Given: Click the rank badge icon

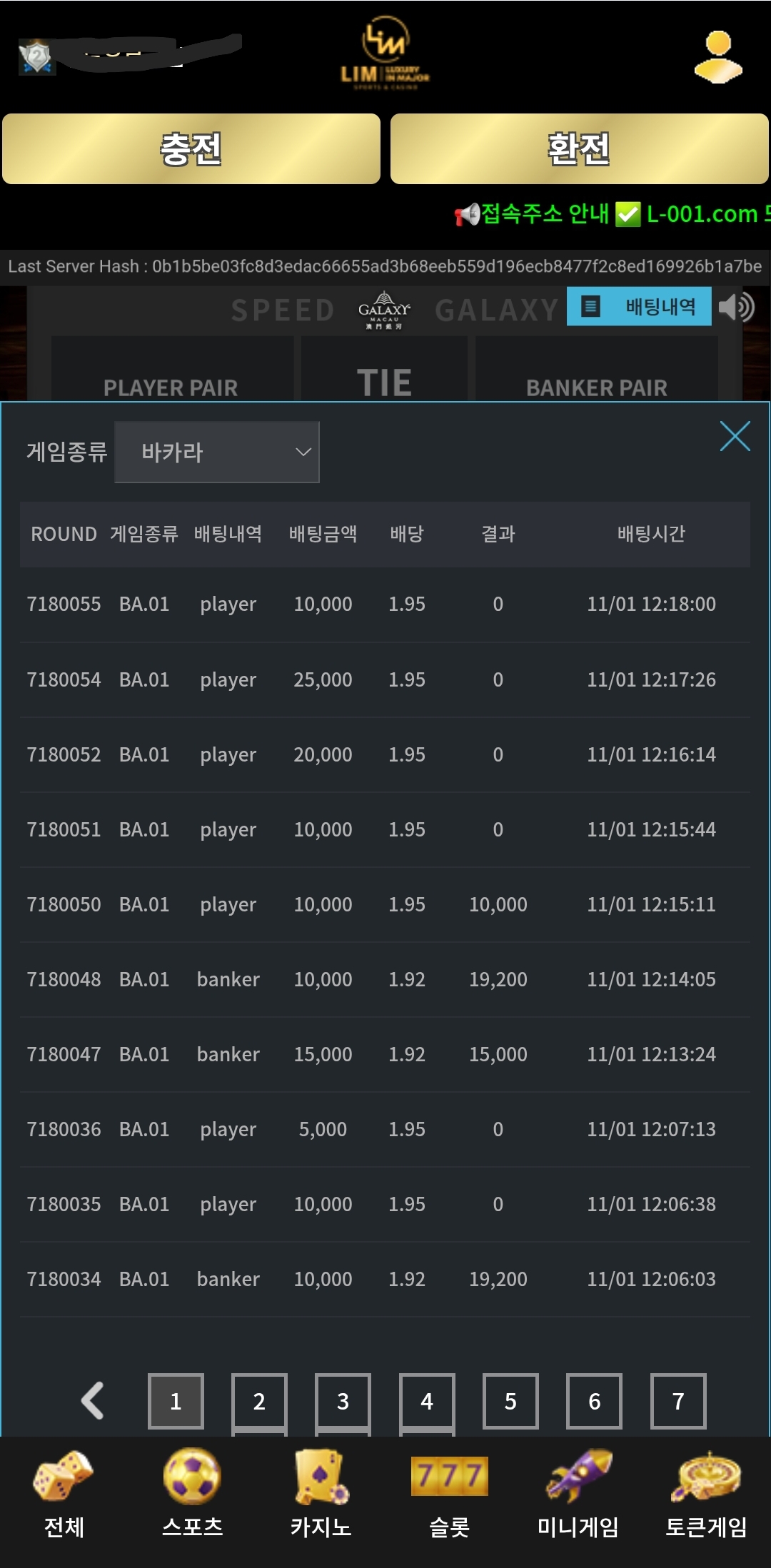Looking at the screenshot, I should (36, 57).
